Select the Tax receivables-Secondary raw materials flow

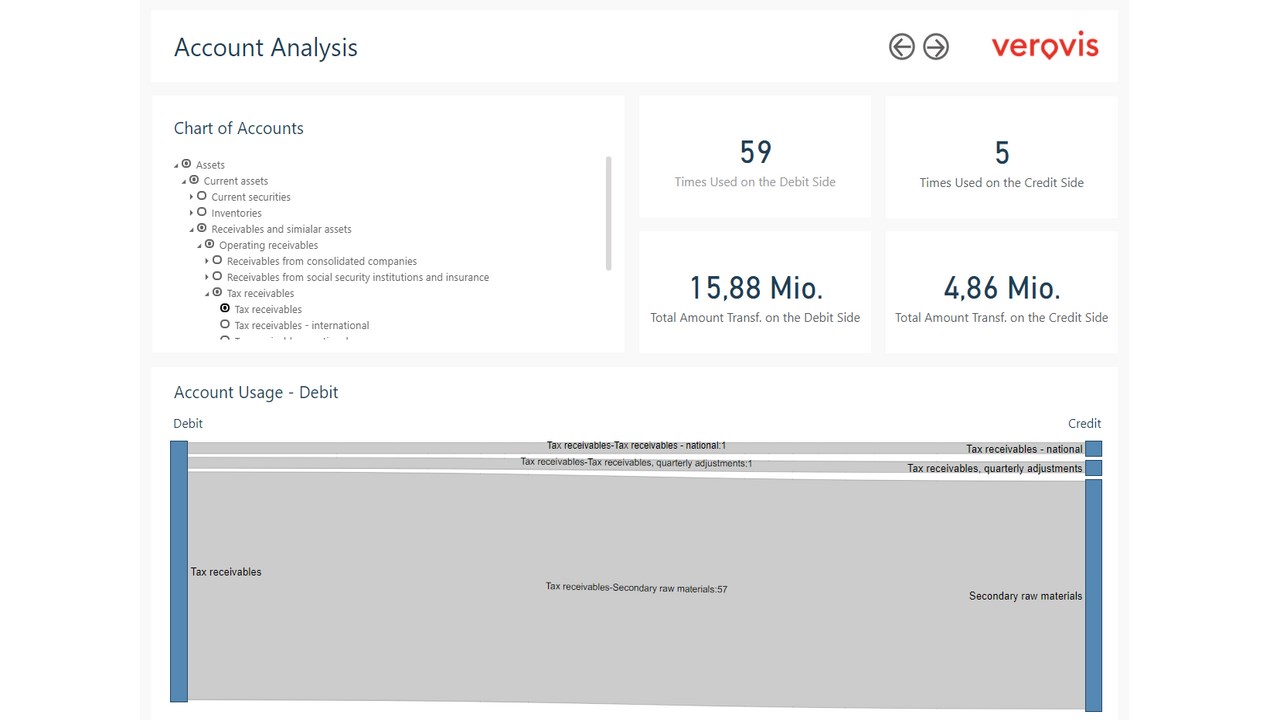[636, 589]
